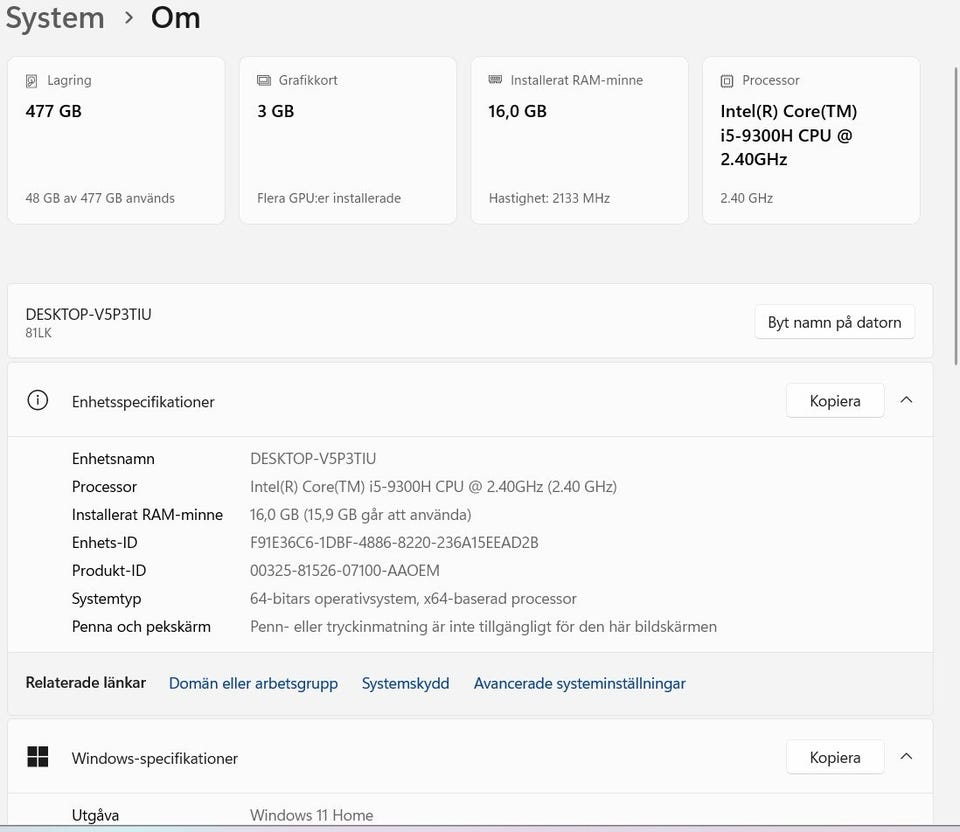Copy device specs with Enhetsspecifikationer Kopiera
Viewport: 960px width, 832px height.
(x=835, y=401)
